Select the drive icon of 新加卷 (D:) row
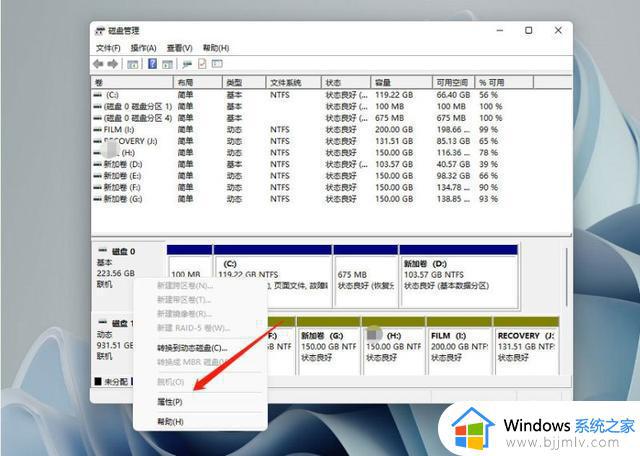The height and width of the screenshot is (456, 640). [98, 164]
